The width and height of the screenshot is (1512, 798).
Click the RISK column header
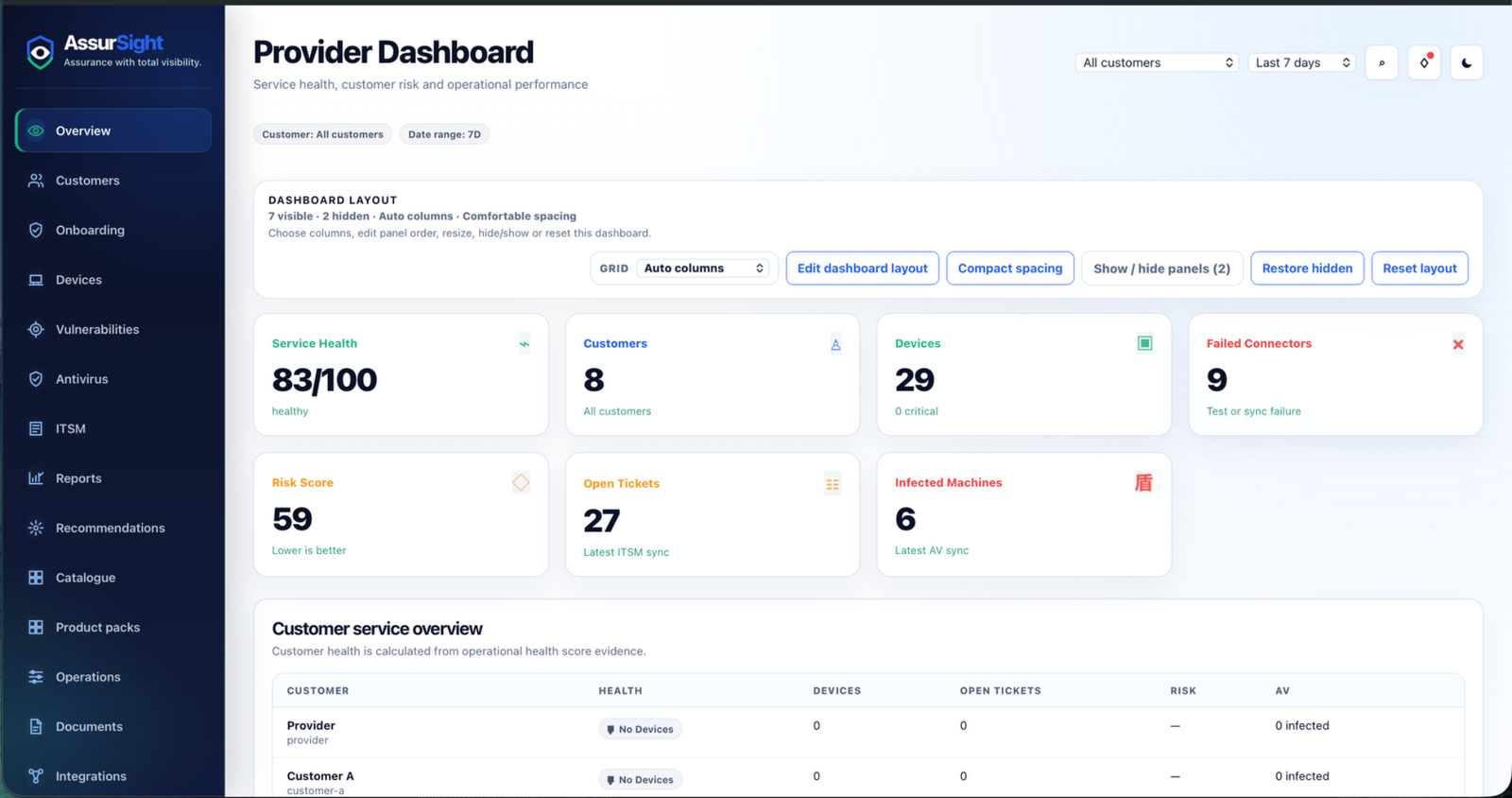point(1183,691)
